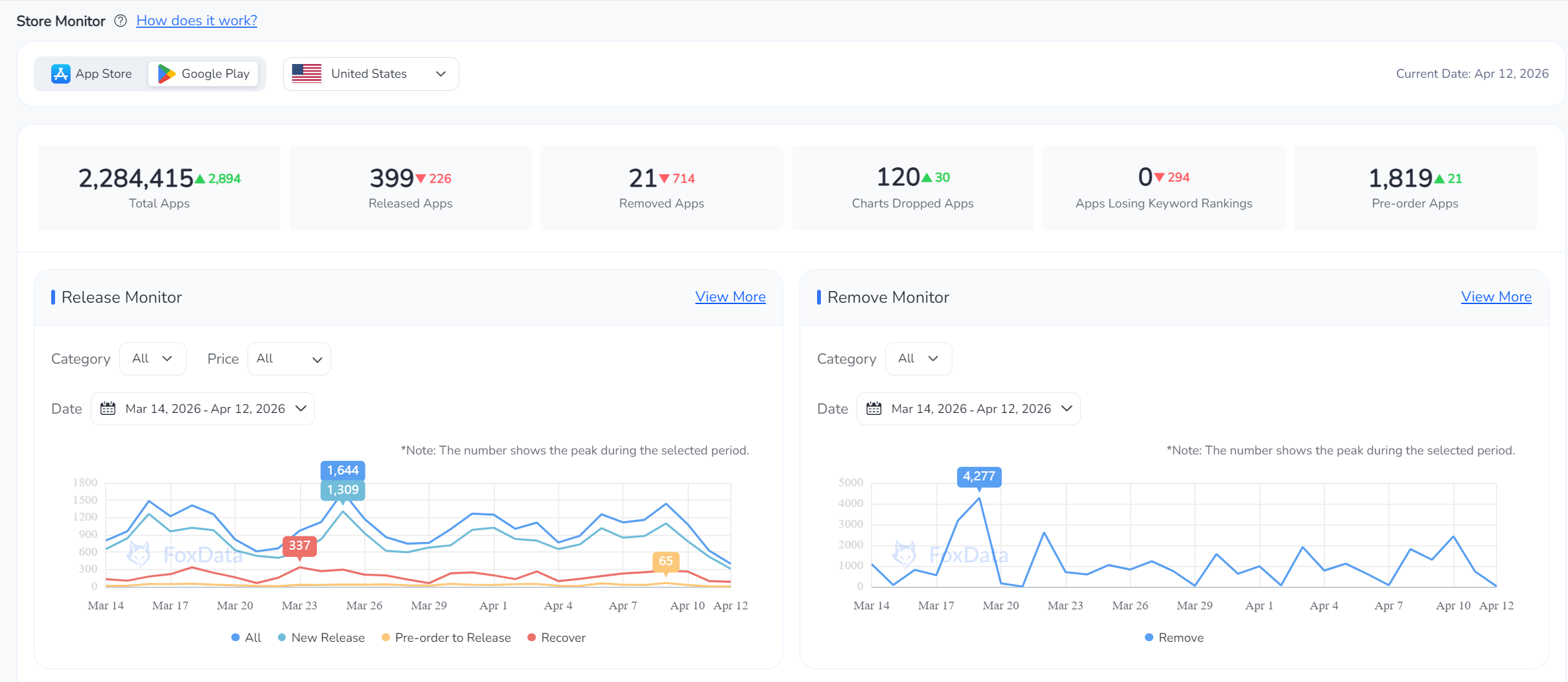Click the Google Play logo icon
This screenshot has width=1568, height=682.
(x=167, y=74)
